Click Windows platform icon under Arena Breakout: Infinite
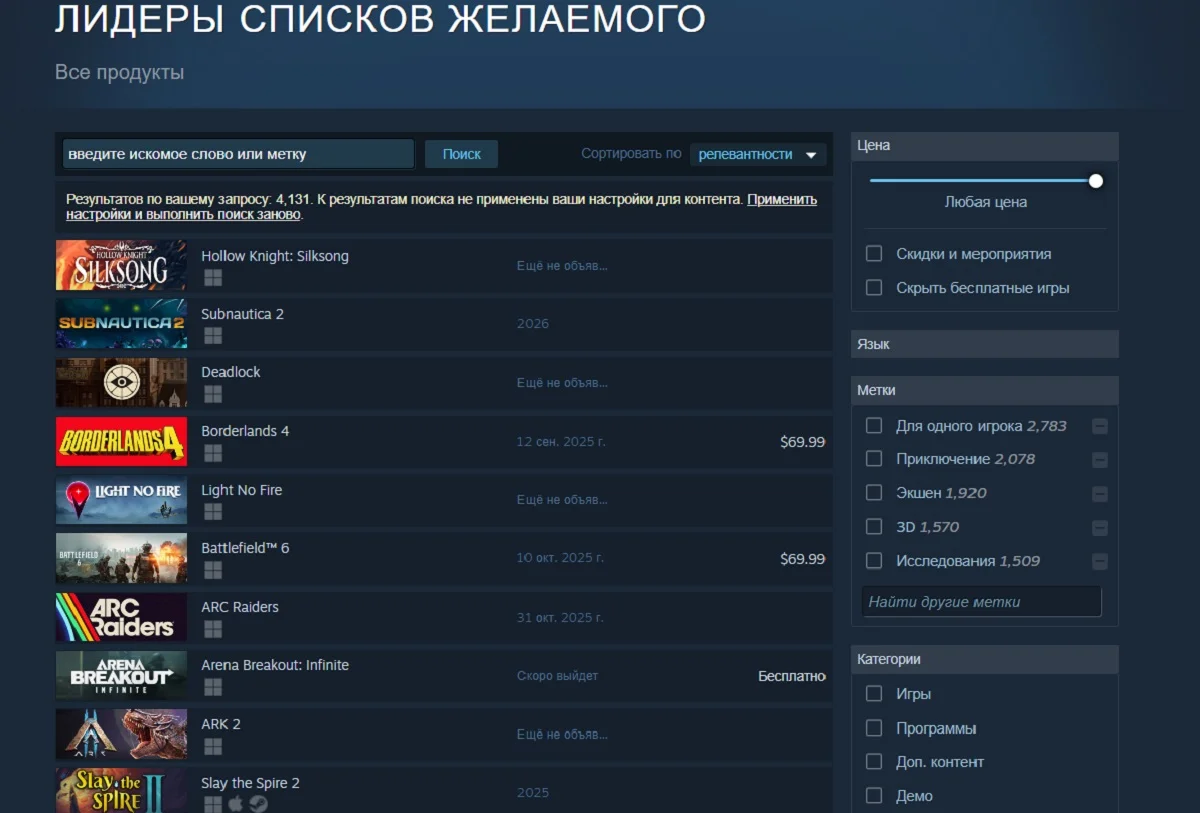This screenshot has width=1200, height=813. point(212,687)
